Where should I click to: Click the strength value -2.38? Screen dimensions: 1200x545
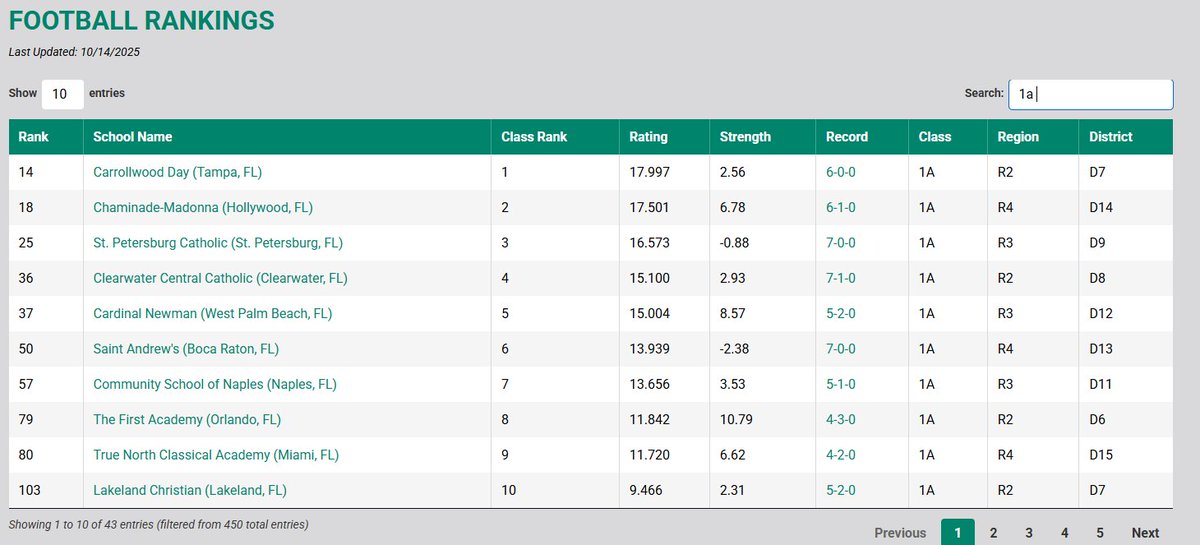(x=735, y=349)
